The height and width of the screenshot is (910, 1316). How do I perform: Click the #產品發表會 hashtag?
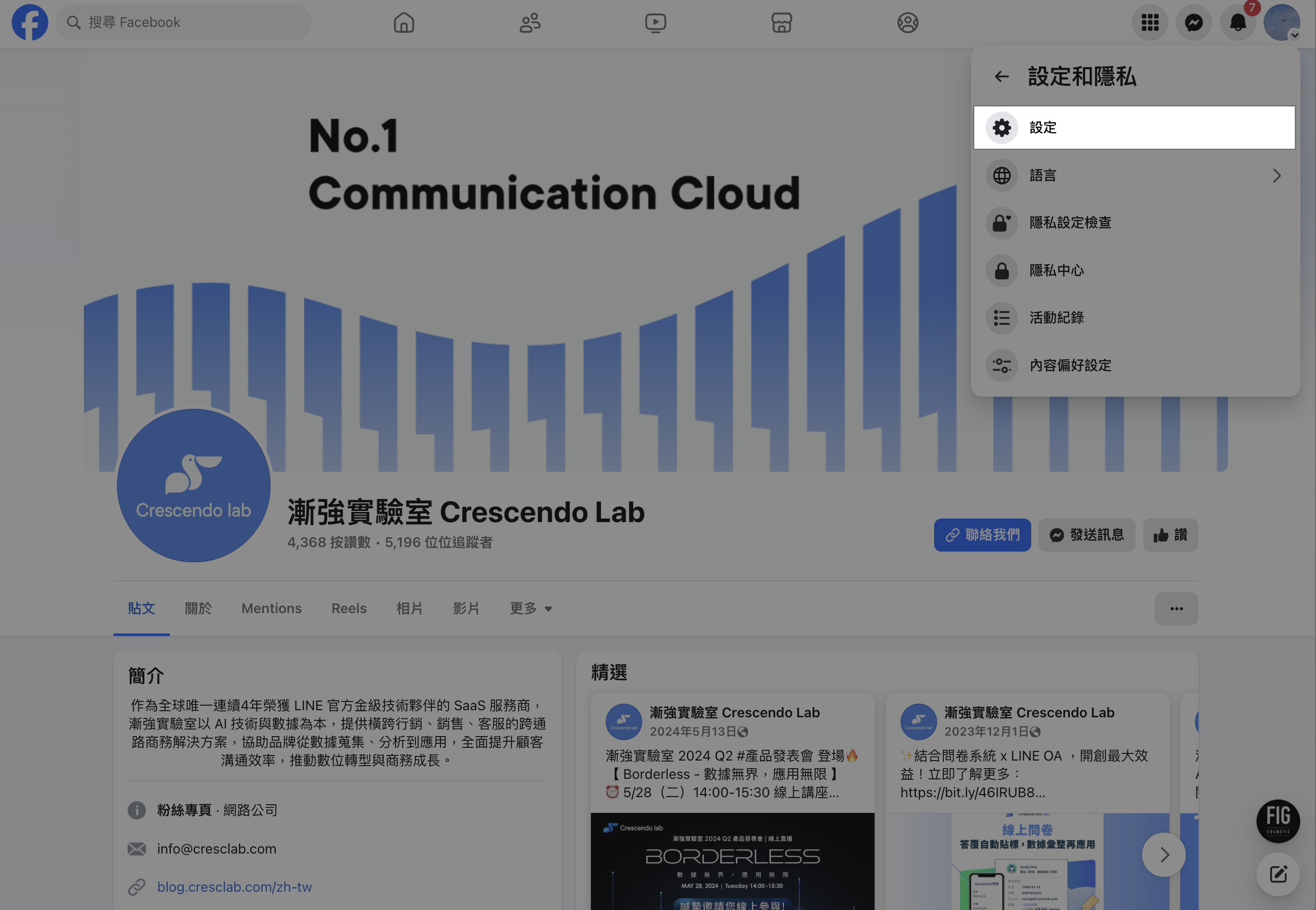(x=774, y=756)
